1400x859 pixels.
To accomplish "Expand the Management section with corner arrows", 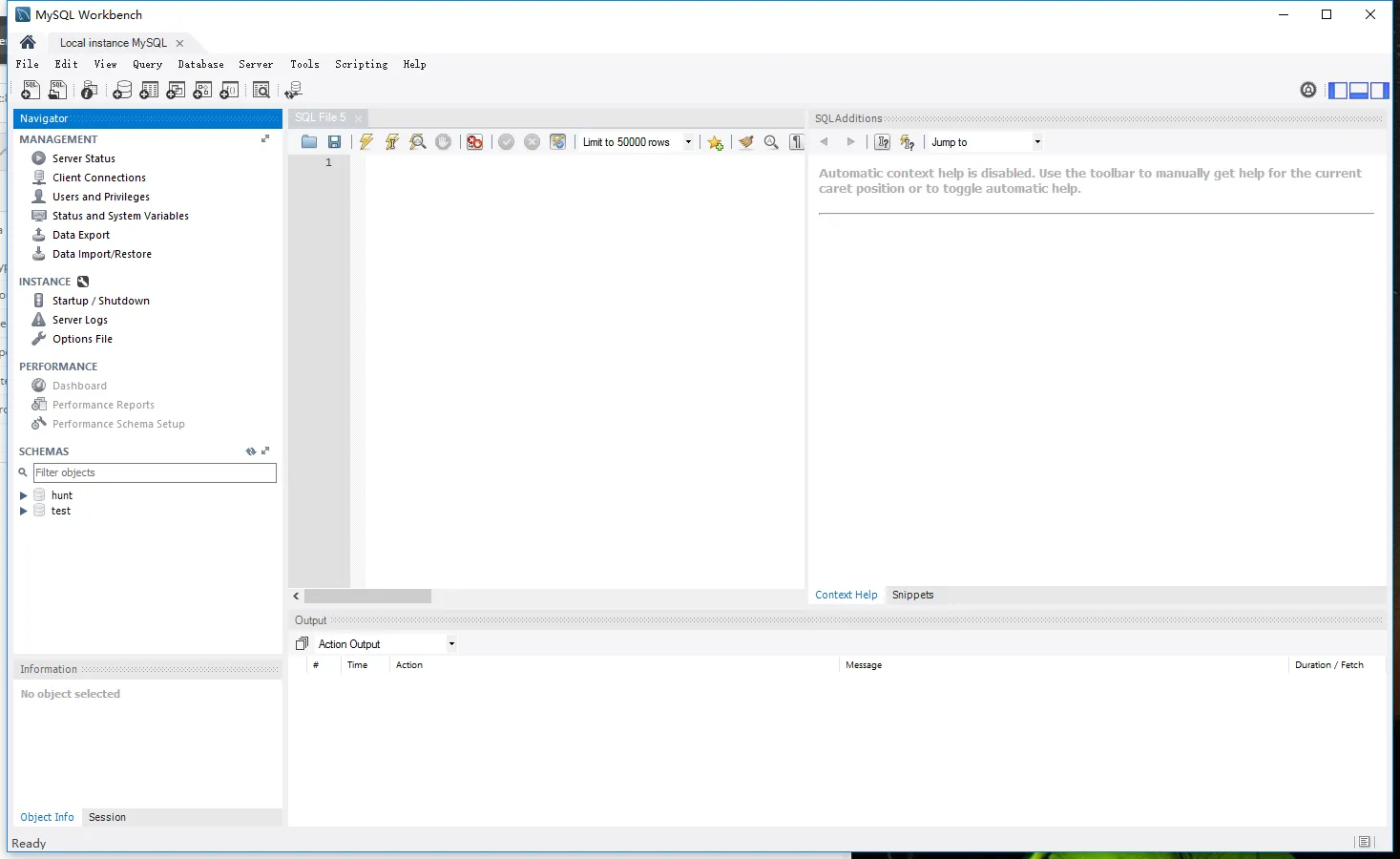I will 265,138.
